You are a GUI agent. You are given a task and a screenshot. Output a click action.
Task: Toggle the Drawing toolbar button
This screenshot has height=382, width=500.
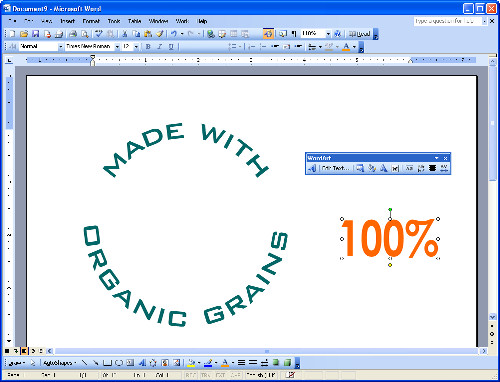[x=268, y=34]
